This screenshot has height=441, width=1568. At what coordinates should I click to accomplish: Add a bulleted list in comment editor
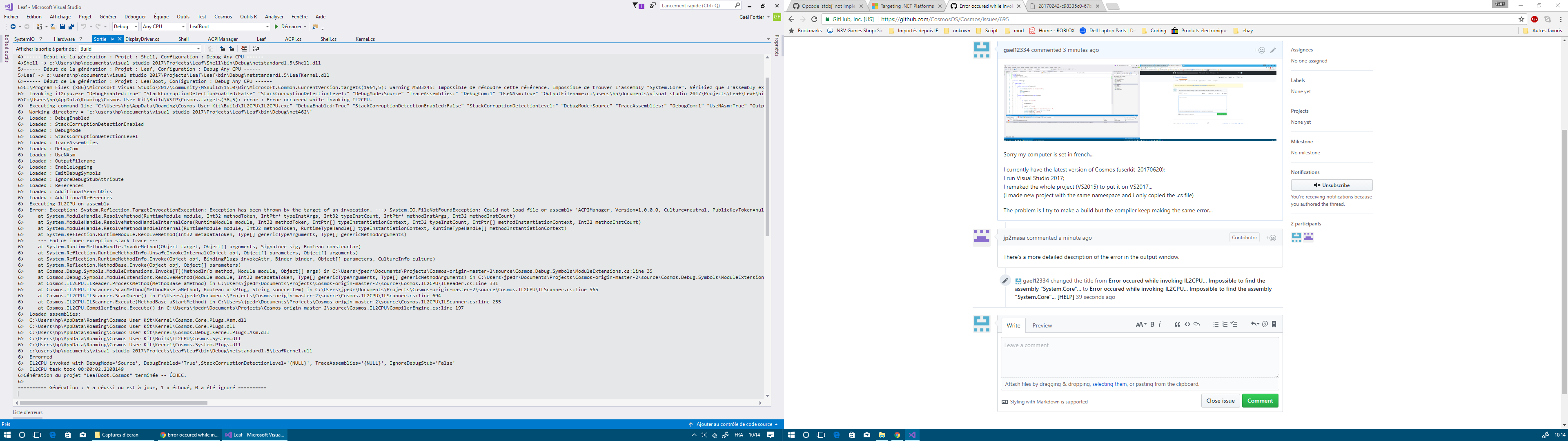1216,325
